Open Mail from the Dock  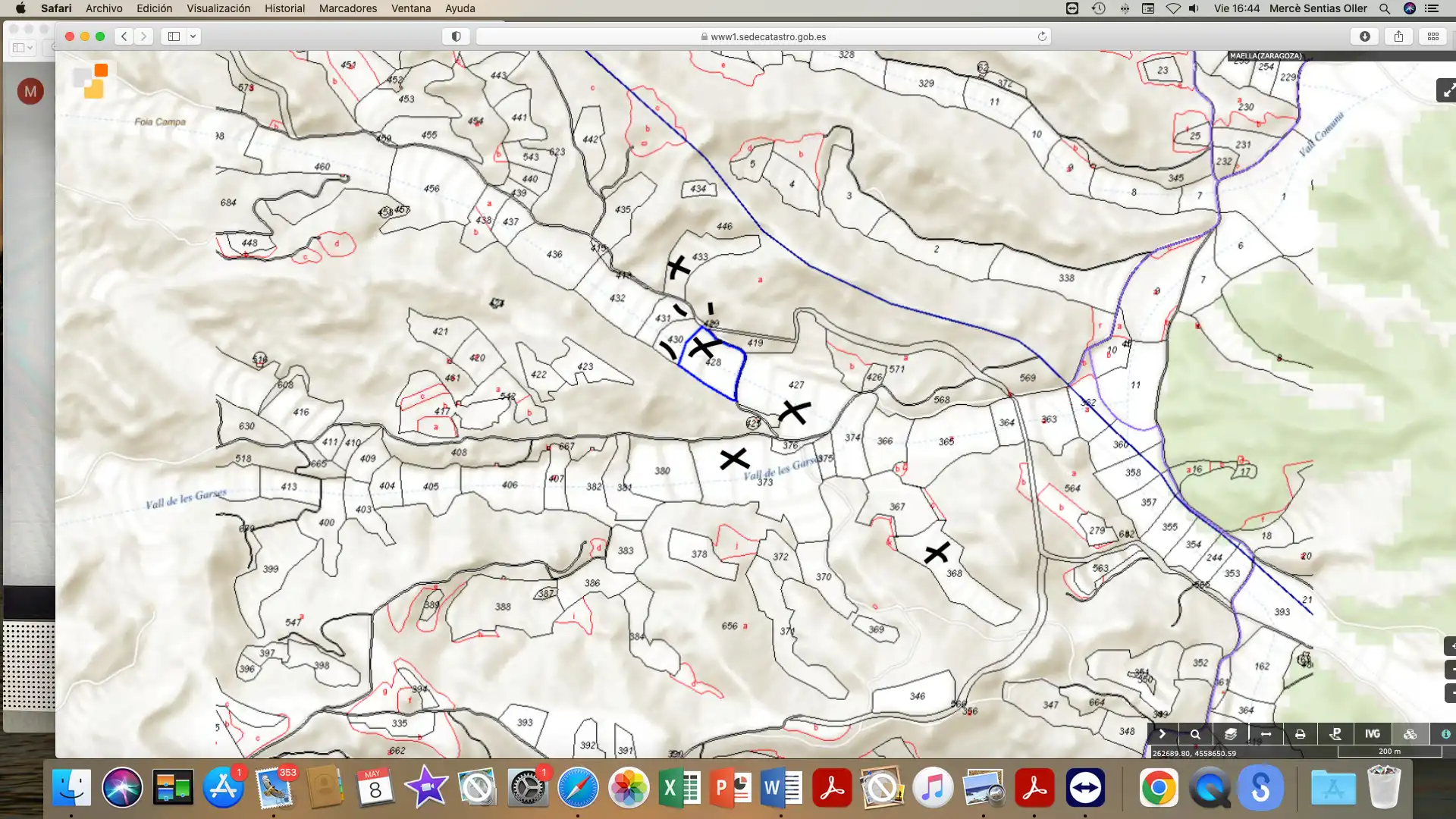pyautogui.click(x=274, y=788)
